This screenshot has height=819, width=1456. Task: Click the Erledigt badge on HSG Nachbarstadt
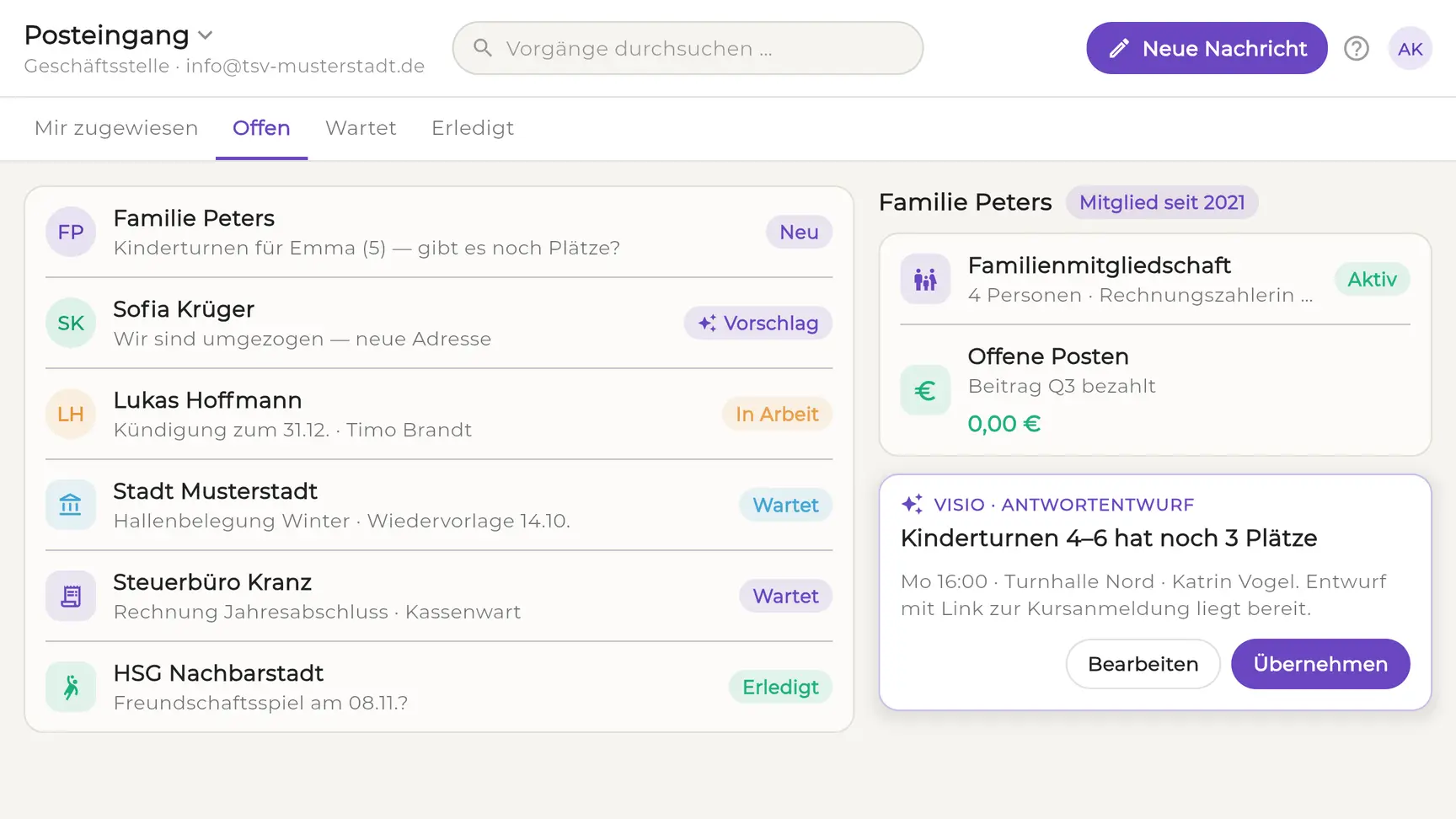click(x=780, y=687)
